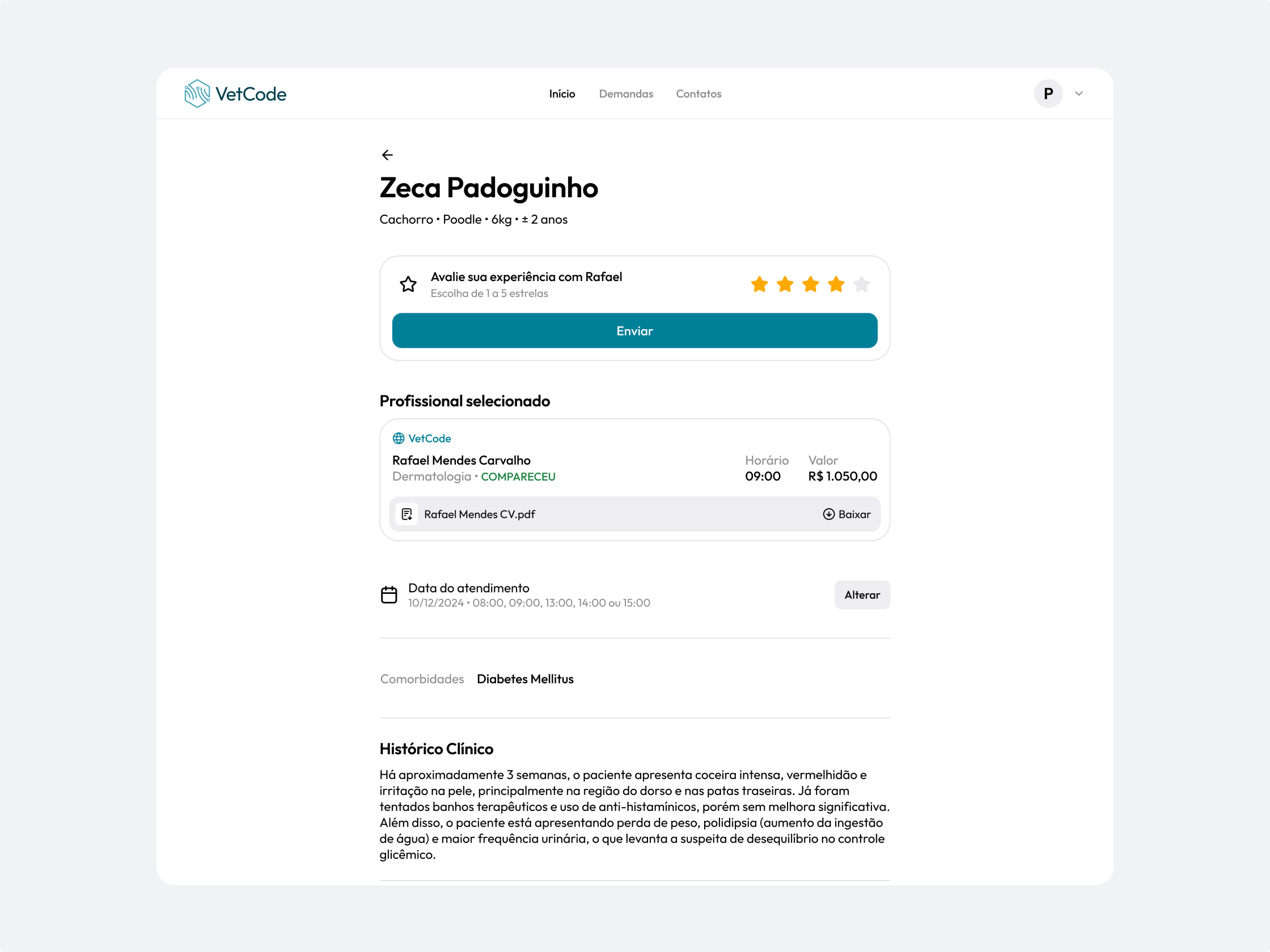Click the calendar icon for Data do atendimento
Viewport: 1270px width, 952px height.
click(x=389, y=594)
